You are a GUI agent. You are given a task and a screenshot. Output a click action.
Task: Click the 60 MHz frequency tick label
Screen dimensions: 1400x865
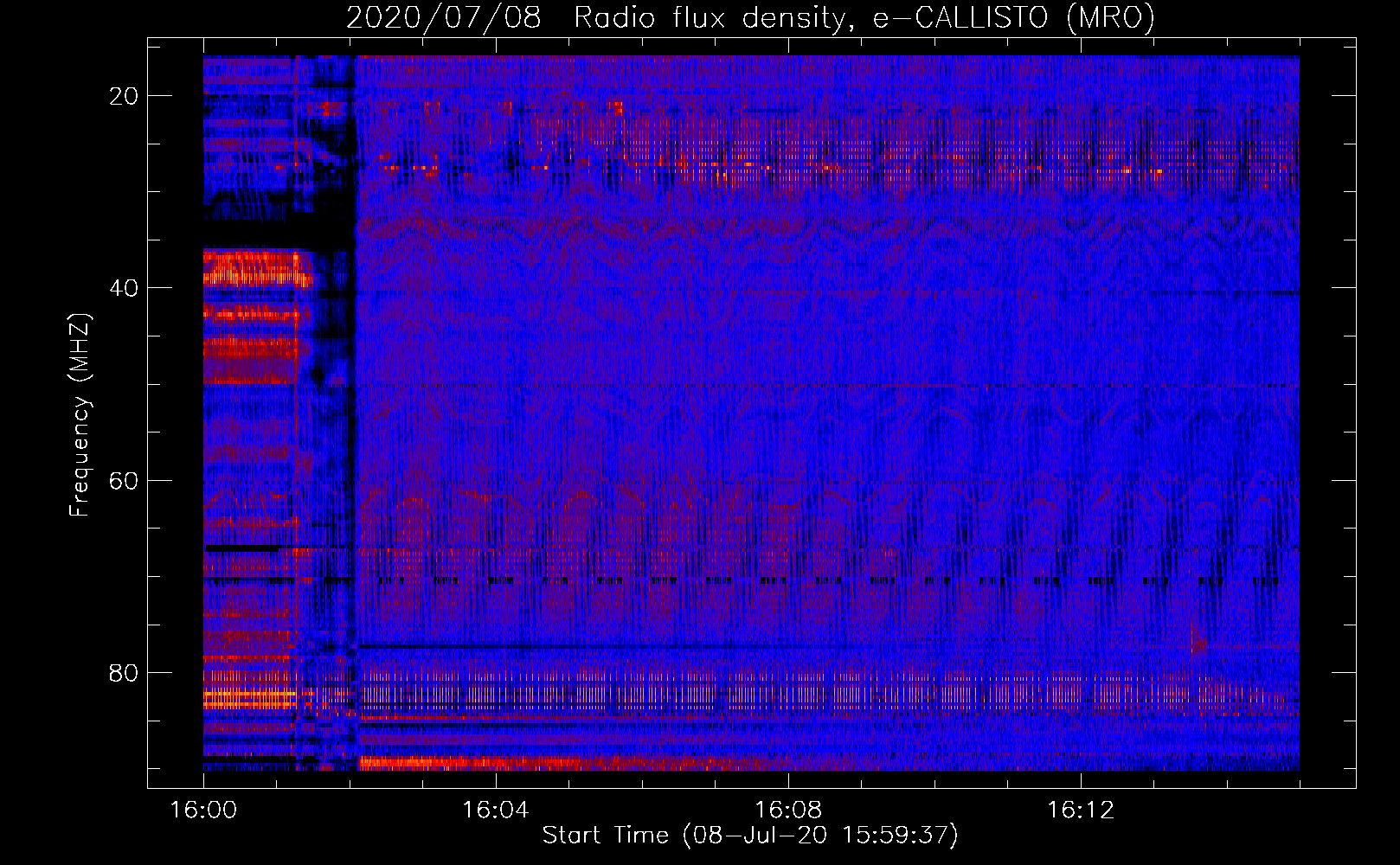pos(124,480)
